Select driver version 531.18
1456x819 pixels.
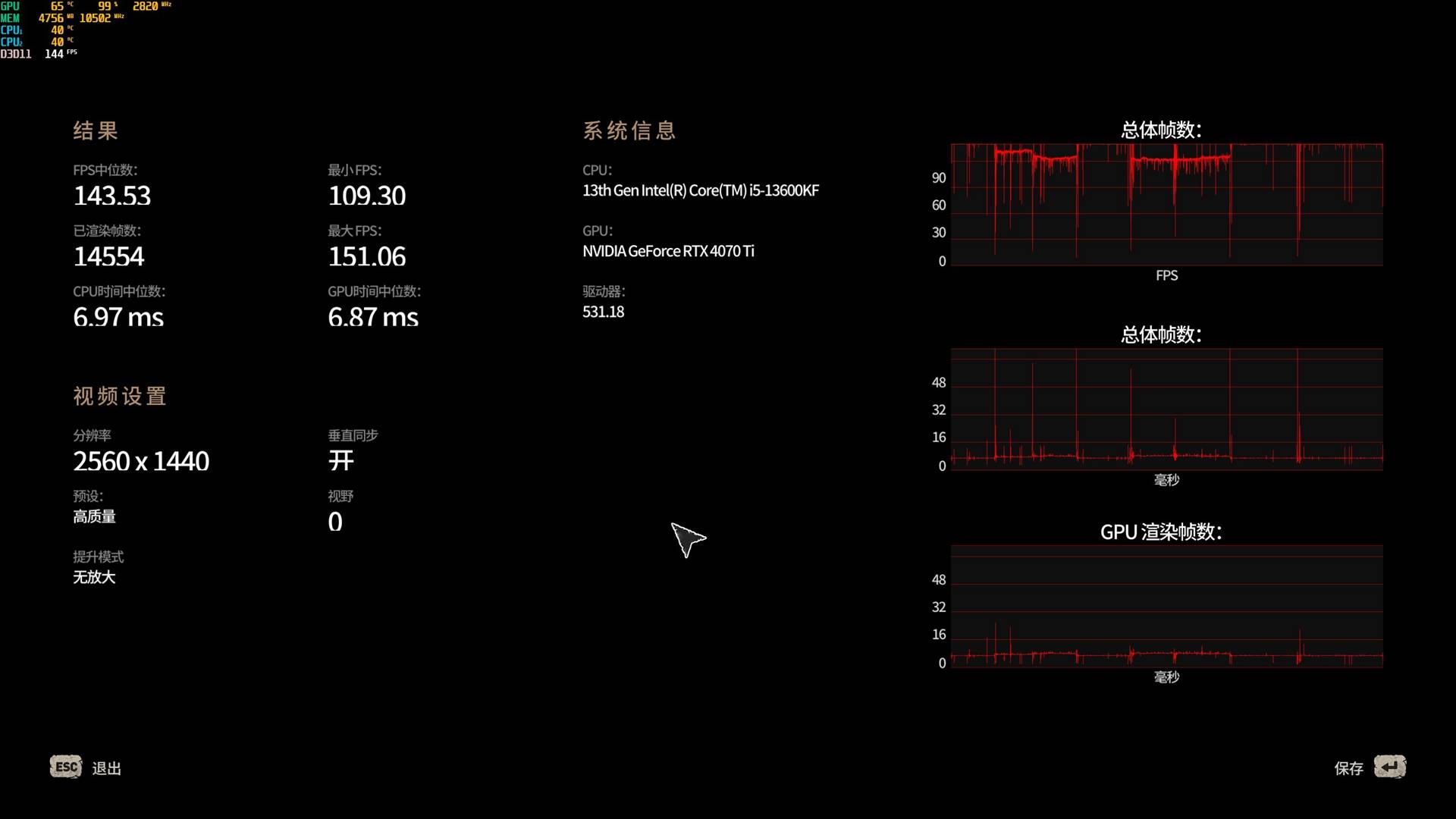604,312
